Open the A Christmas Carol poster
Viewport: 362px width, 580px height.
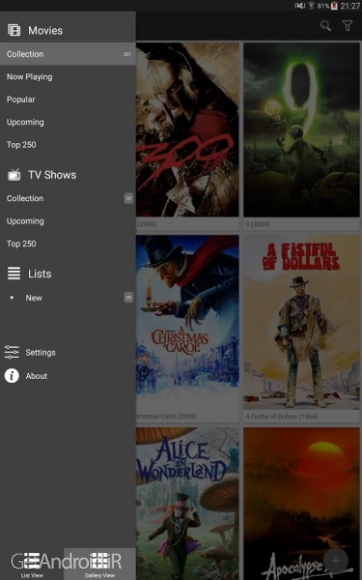click(x=187, y=322)
